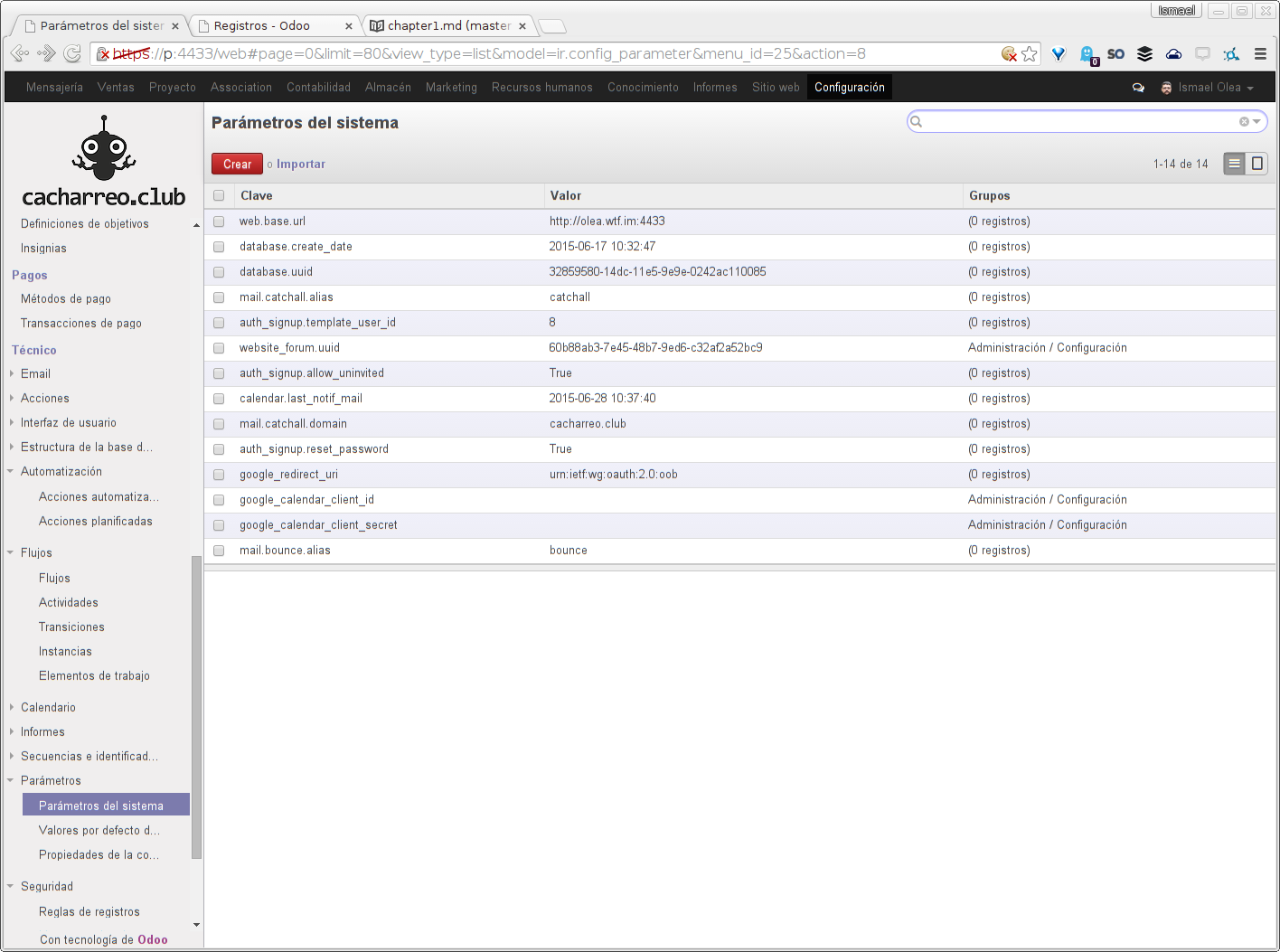Image resolution: width=1280 pixels, height=952 pixels.
Task: Click the browser reload icon
Action: click(x=72, y=54)
